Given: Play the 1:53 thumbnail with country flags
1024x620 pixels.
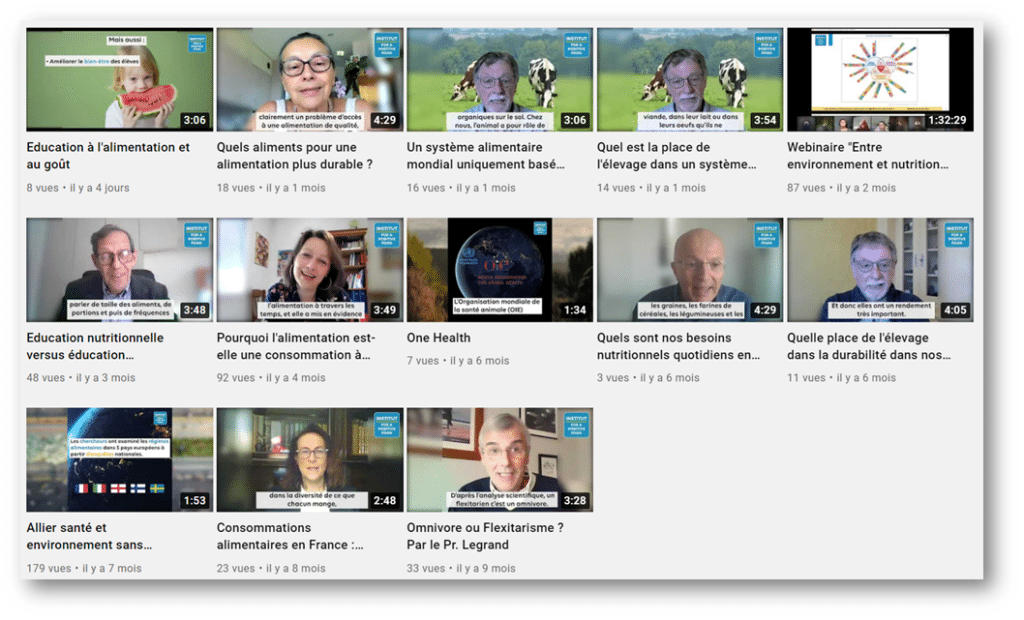Looking at the screenshot, I should (x=119, y=460).
